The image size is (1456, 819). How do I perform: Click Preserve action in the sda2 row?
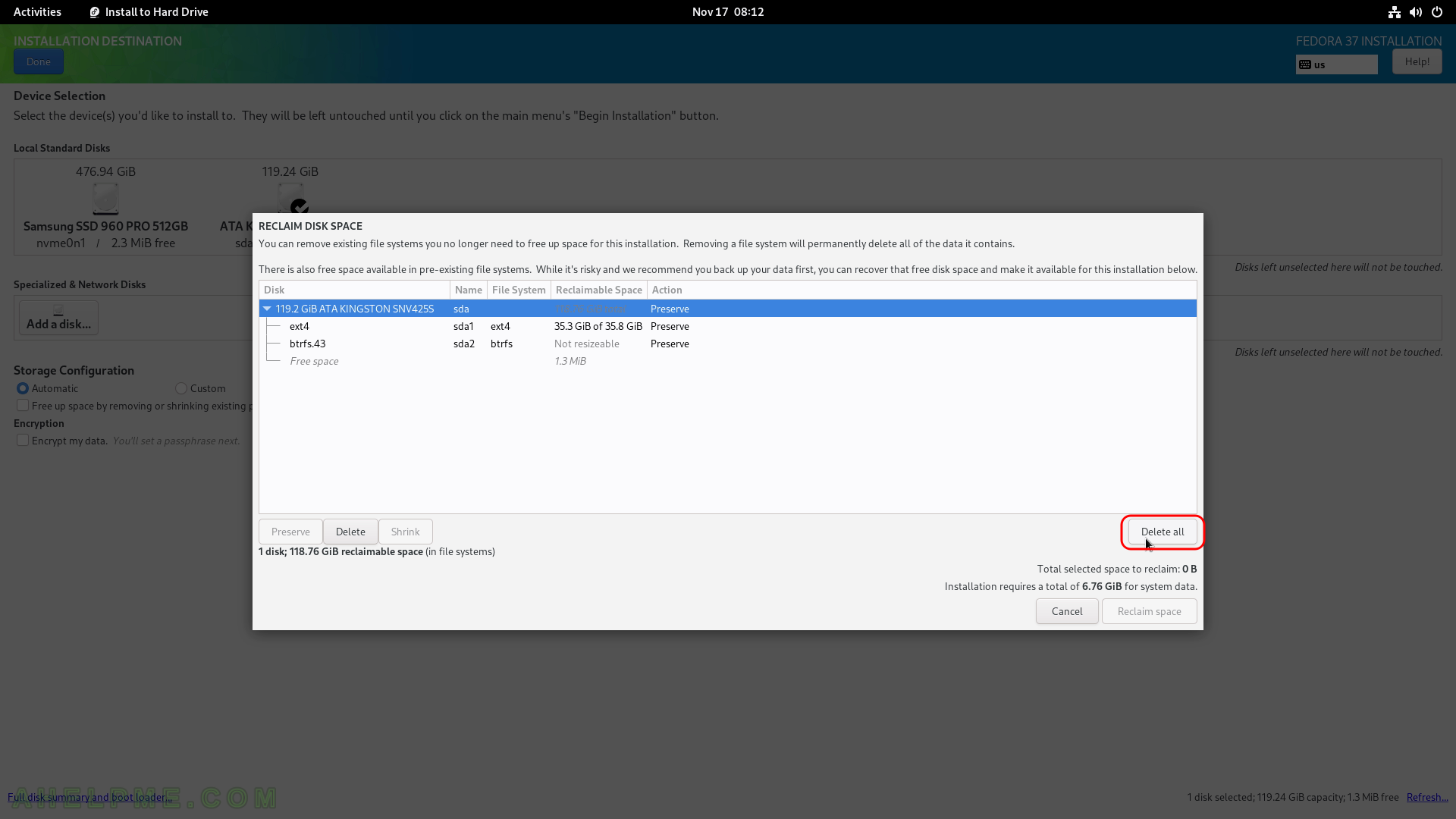tap(670, 344)
